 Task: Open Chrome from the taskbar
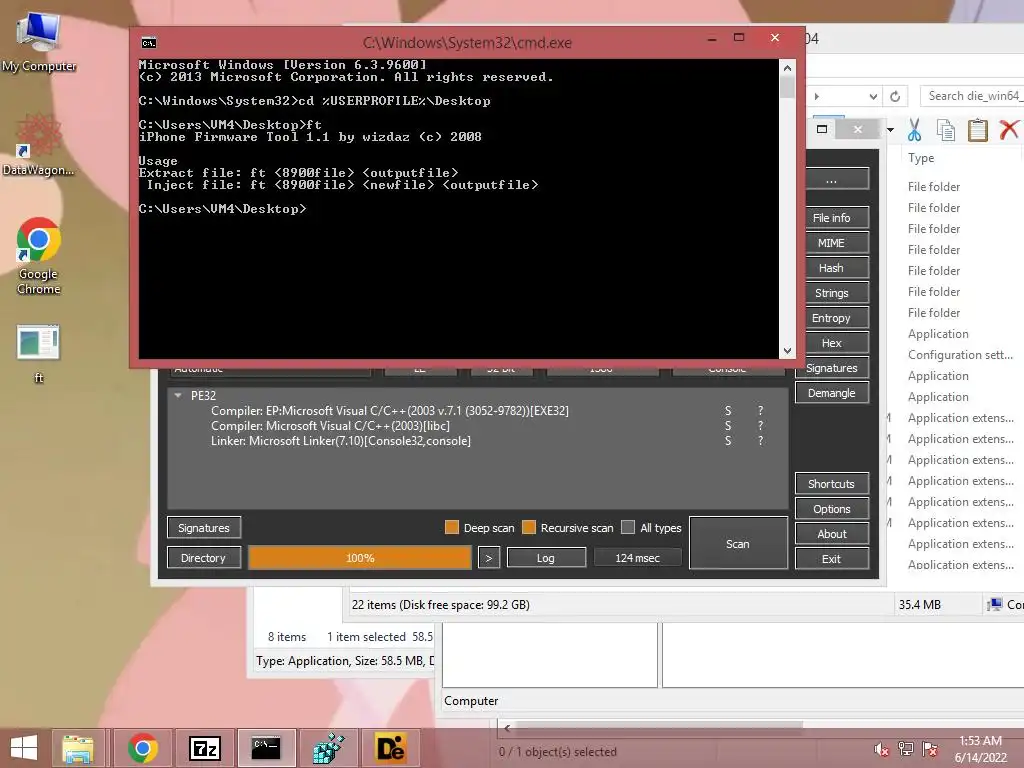coord(142,748)
